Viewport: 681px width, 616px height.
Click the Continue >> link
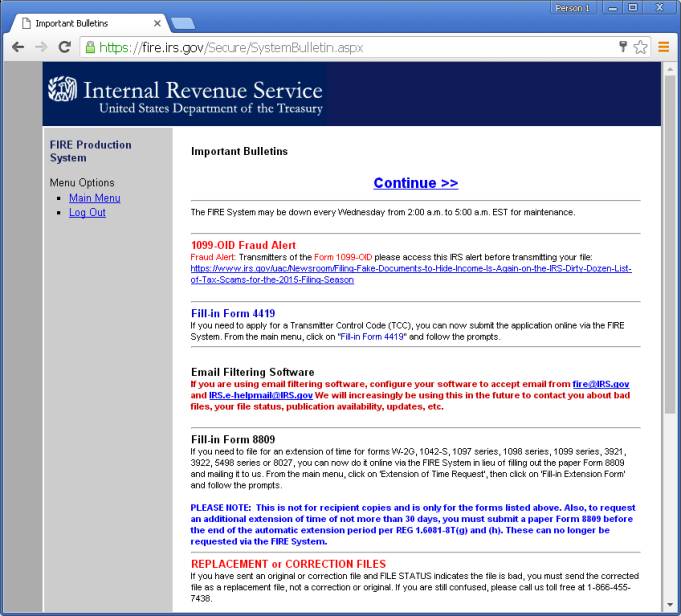click(415, 183)
